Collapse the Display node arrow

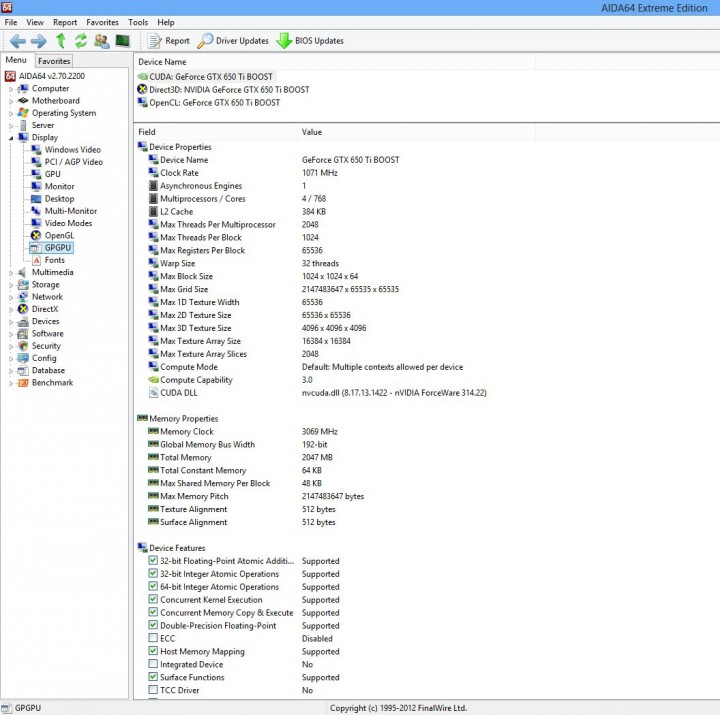click(11, 138)
